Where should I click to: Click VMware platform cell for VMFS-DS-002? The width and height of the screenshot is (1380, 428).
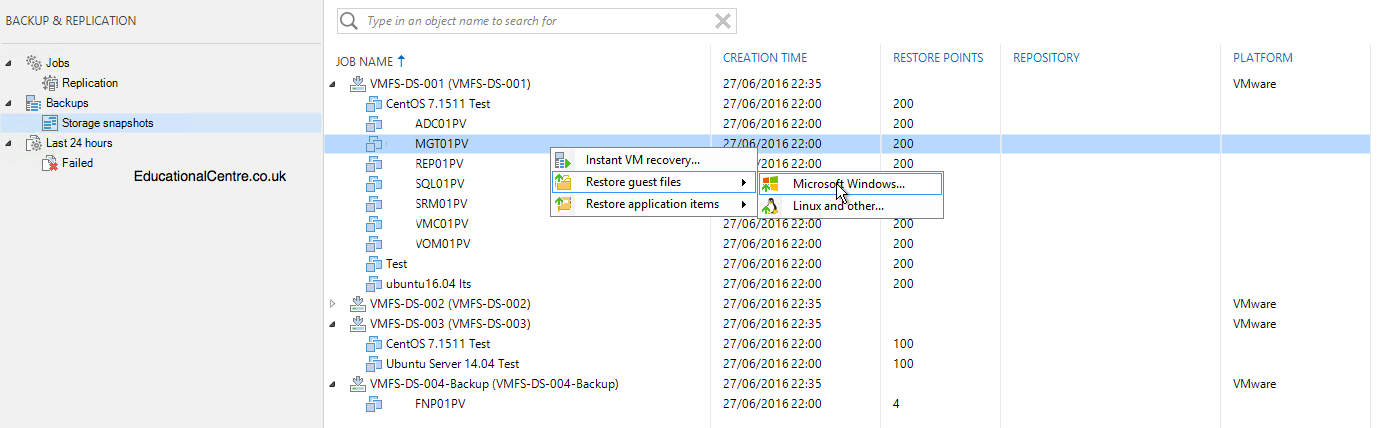(1254, 304)
